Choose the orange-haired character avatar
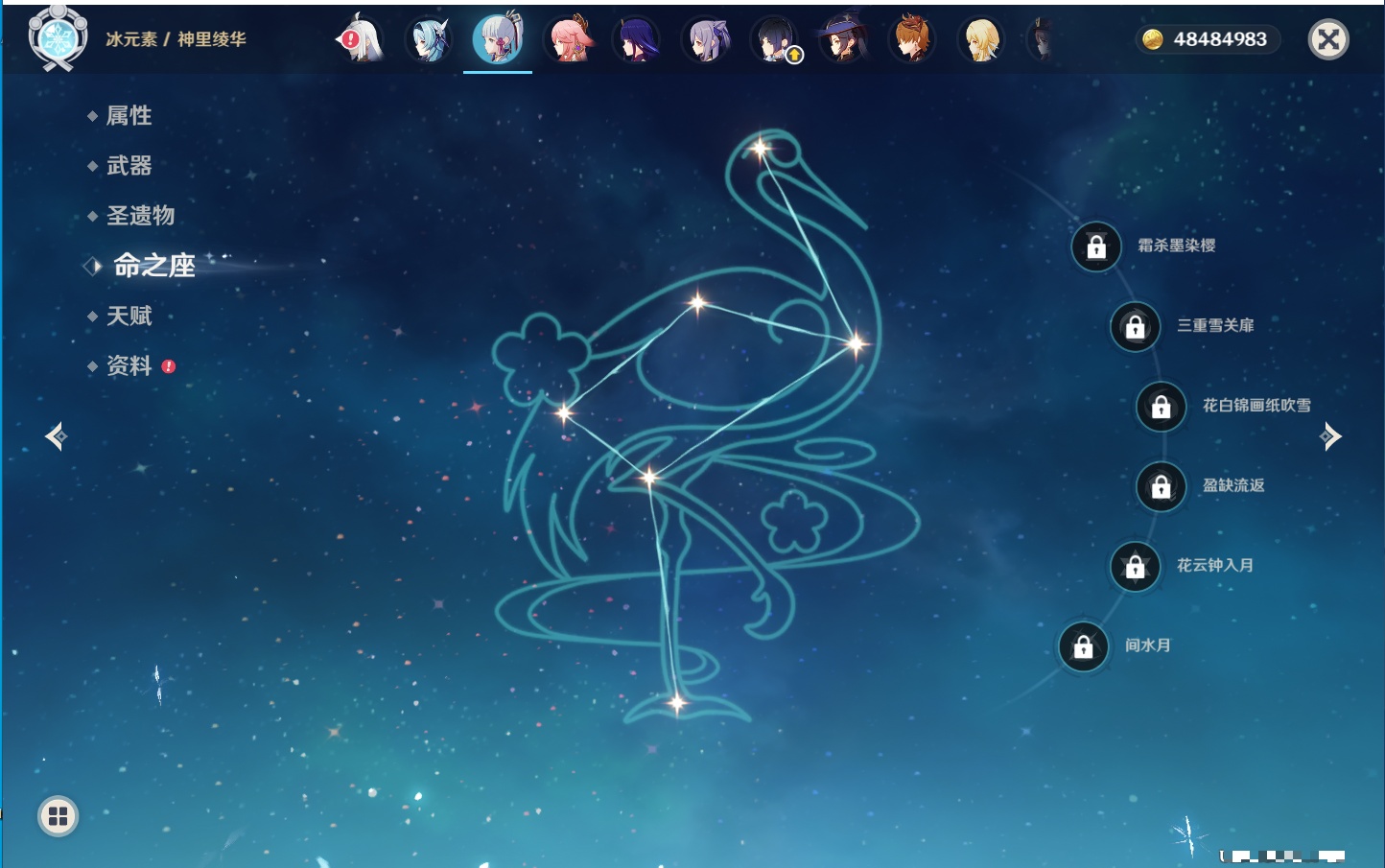The width and height of the screenshot is (1385, 868). pyautogui.click(x=912, y=39)
